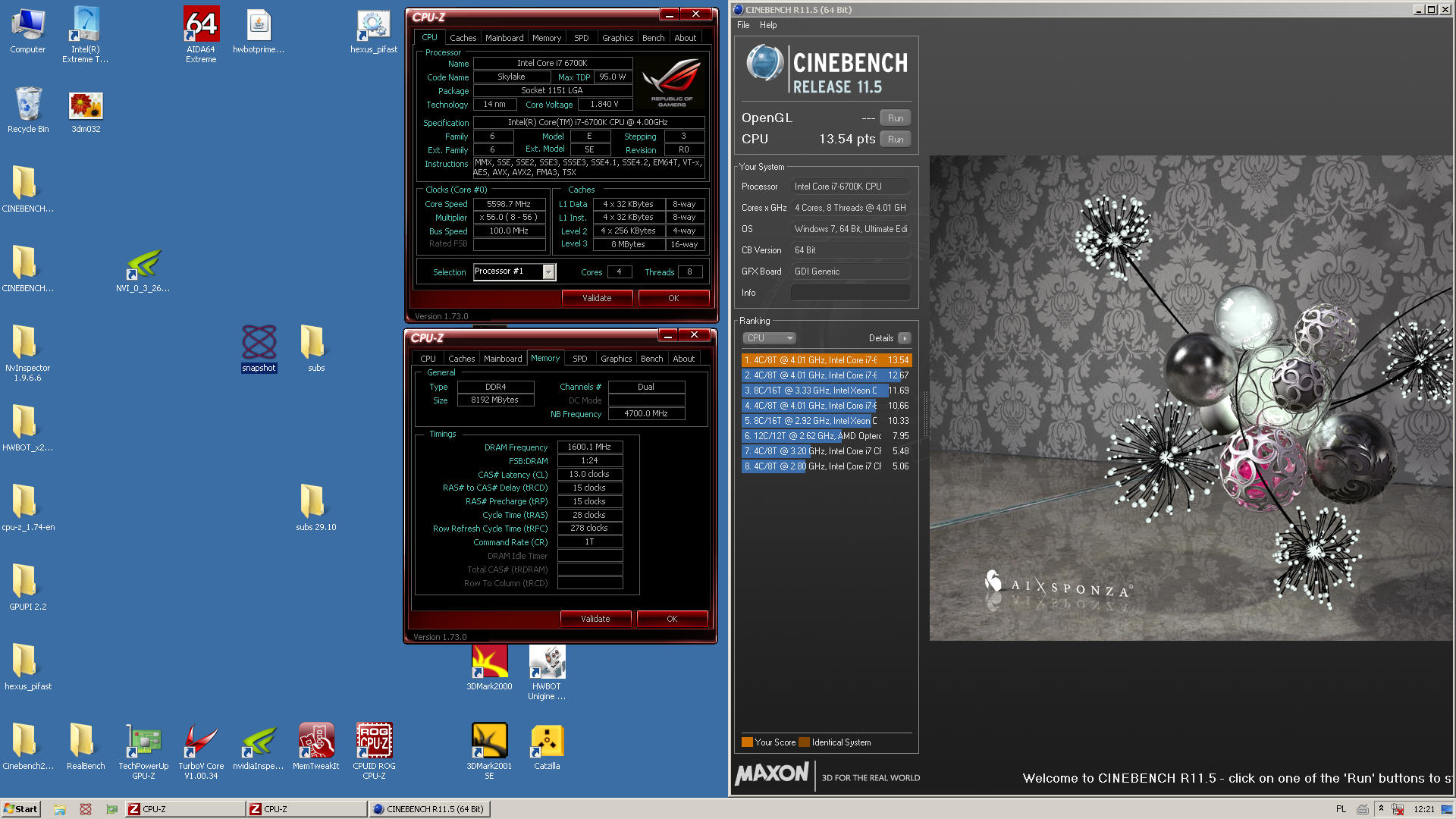Open the GPUPI 2.2 folder

28,588
